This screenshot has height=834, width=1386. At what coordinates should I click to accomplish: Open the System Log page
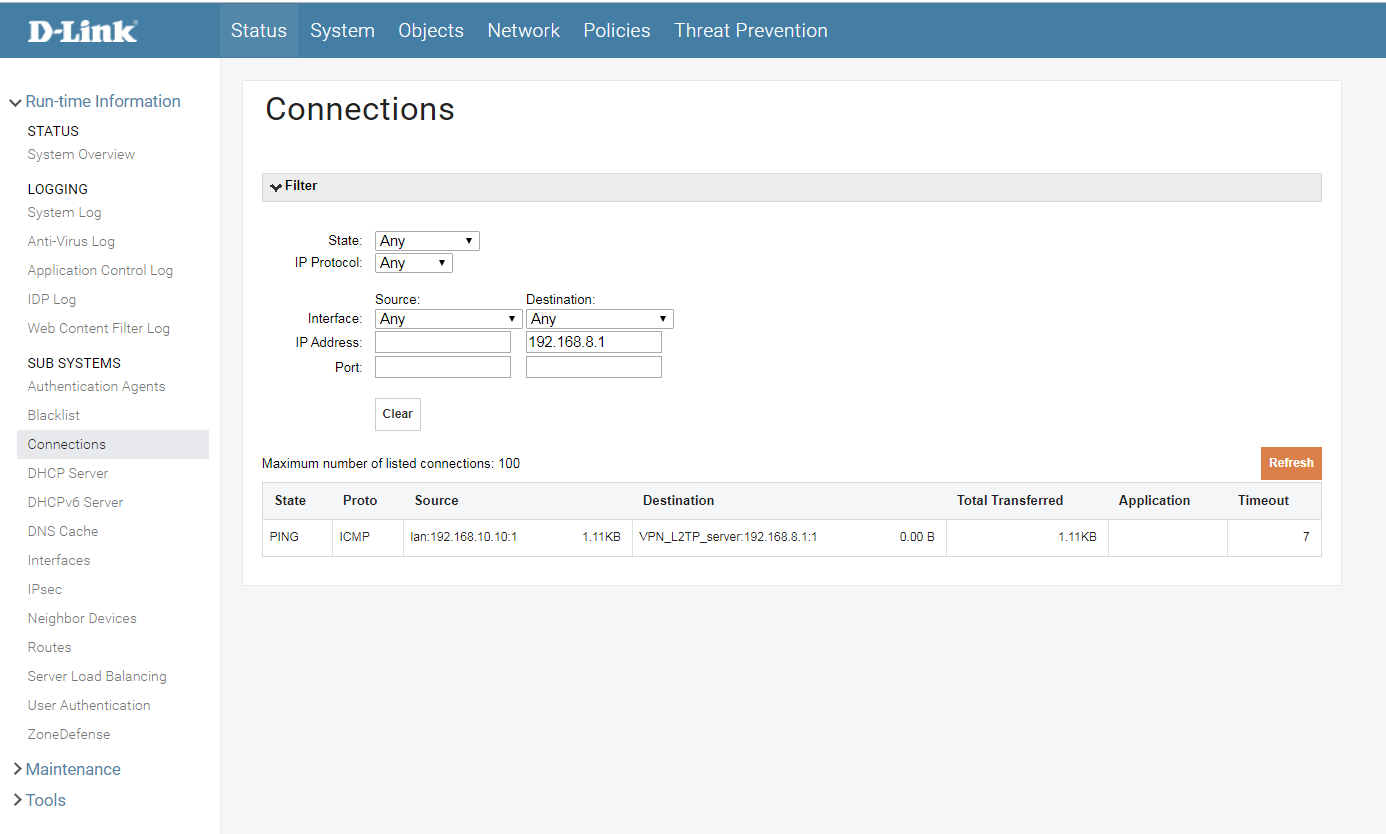click(64, 212)
